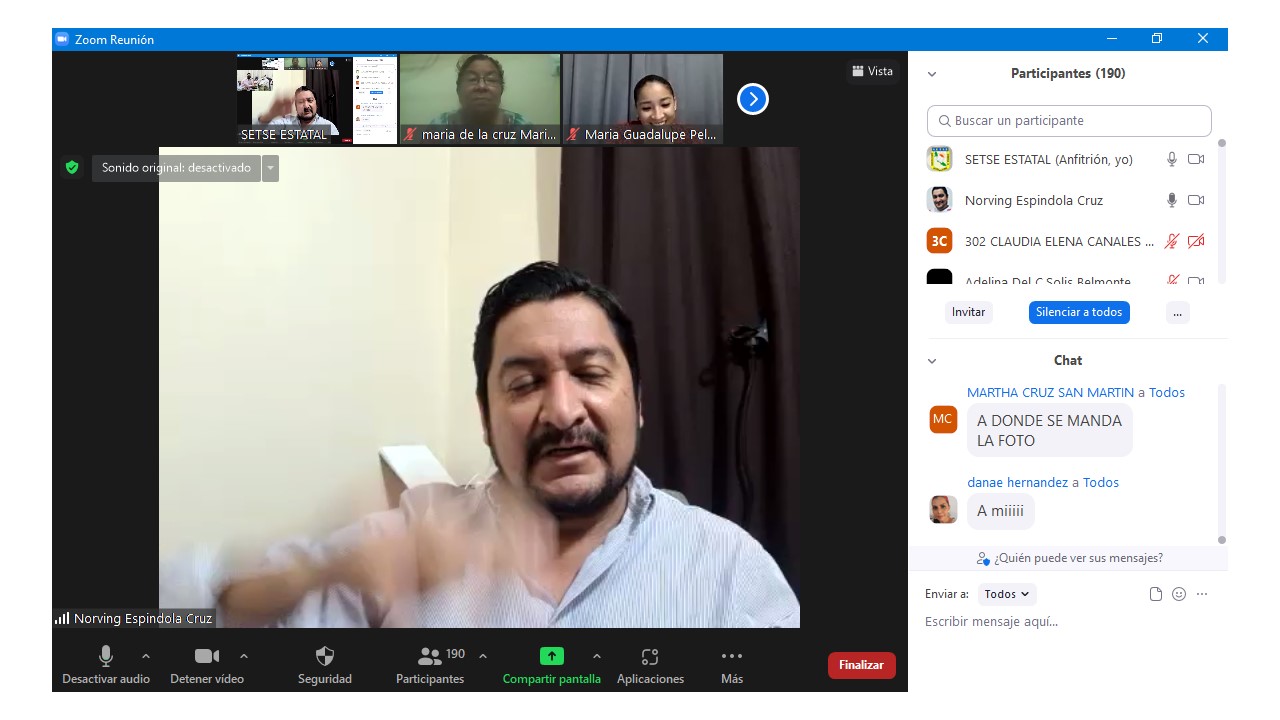The height and width of the screenshot is (720, 1280).
Task: Click the ¿Quién puede ver sus mensajes? link
Action: tap(1078, 558)
